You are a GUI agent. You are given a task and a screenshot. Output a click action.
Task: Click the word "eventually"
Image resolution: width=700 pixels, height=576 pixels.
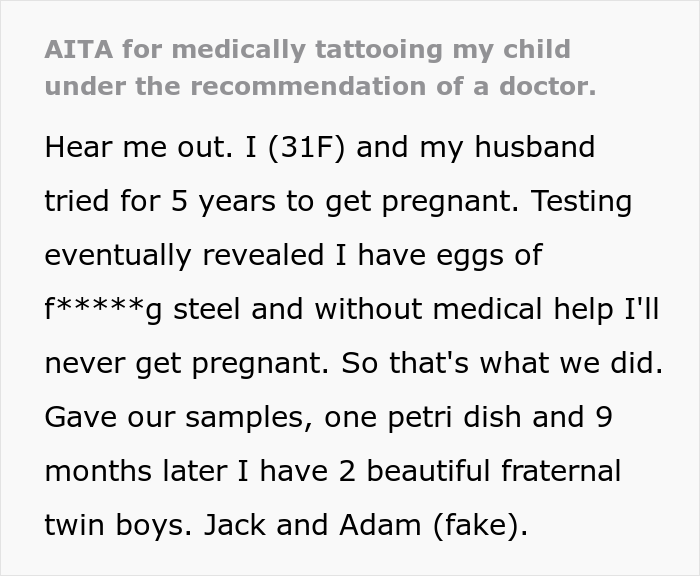(118, 256)
